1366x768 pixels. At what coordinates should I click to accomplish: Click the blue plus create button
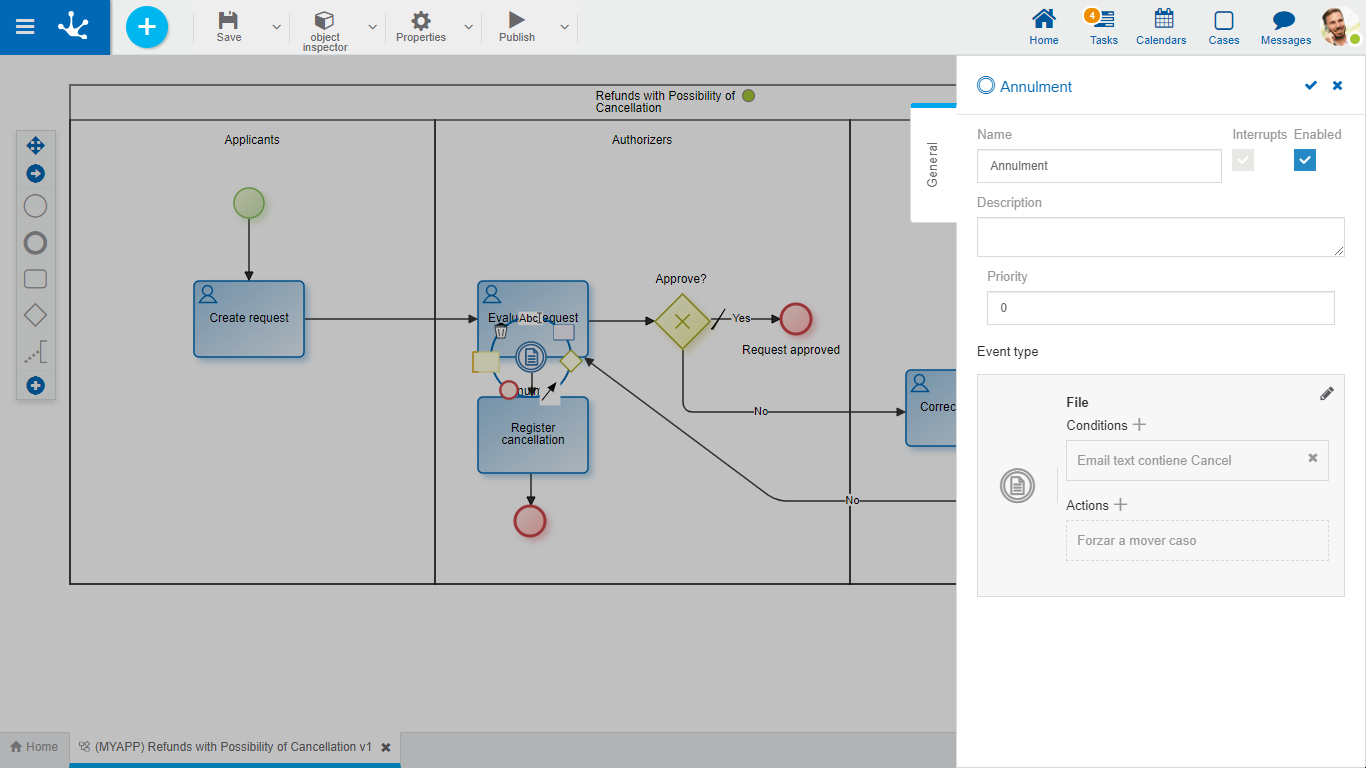click(x=147, y=27)
